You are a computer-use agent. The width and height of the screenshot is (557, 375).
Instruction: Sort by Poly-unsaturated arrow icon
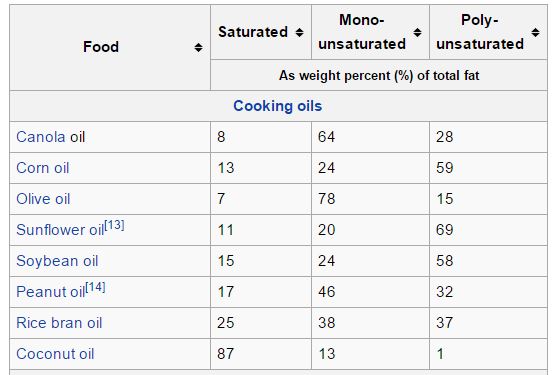[535, 32]
